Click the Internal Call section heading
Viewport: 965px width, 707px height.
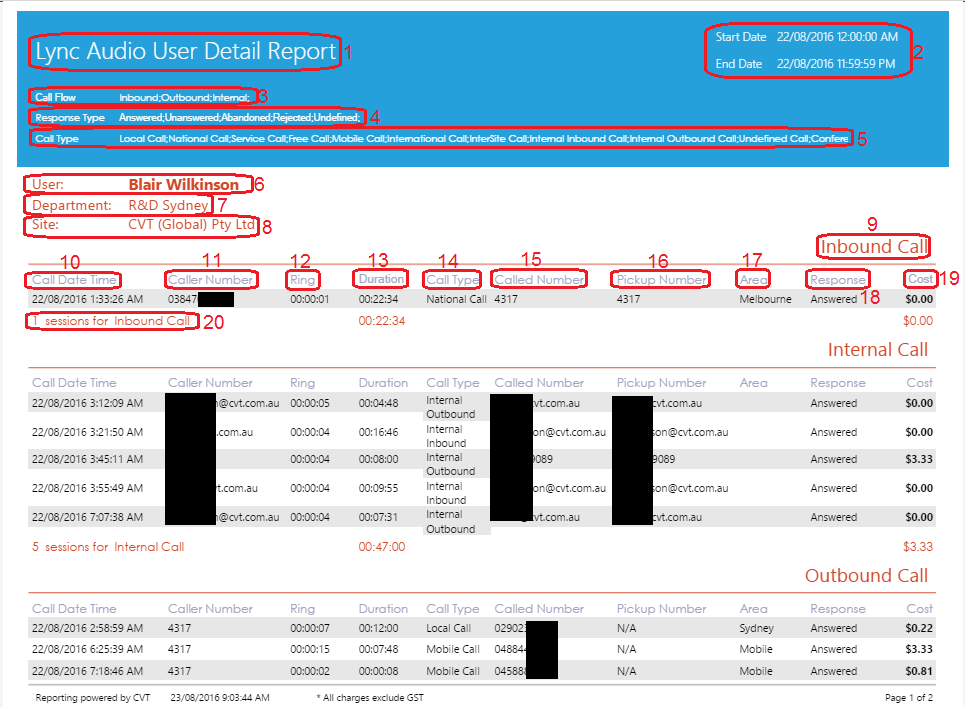point(877,350)
